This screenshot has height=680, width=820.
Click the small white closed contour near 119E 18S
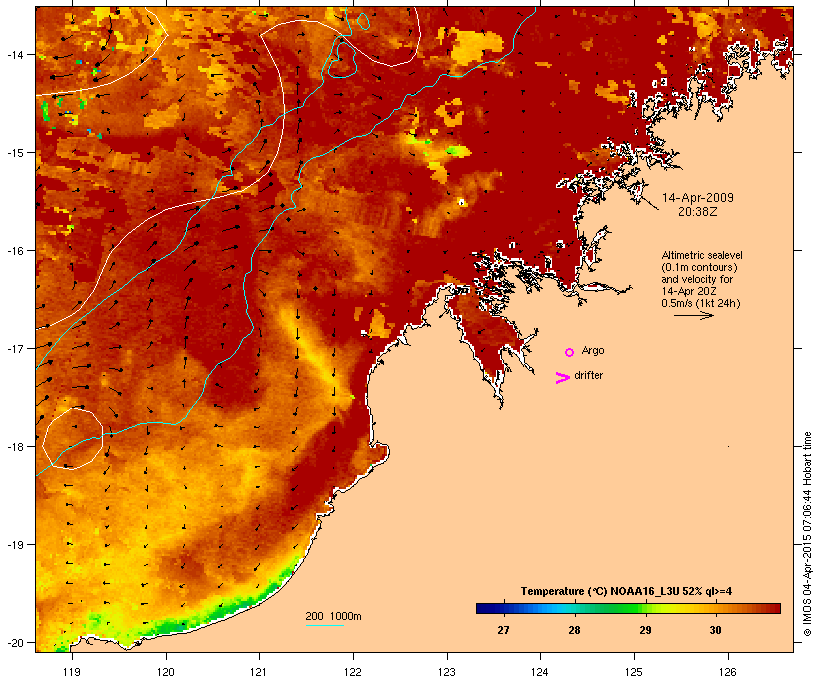[x=73, y=439]
